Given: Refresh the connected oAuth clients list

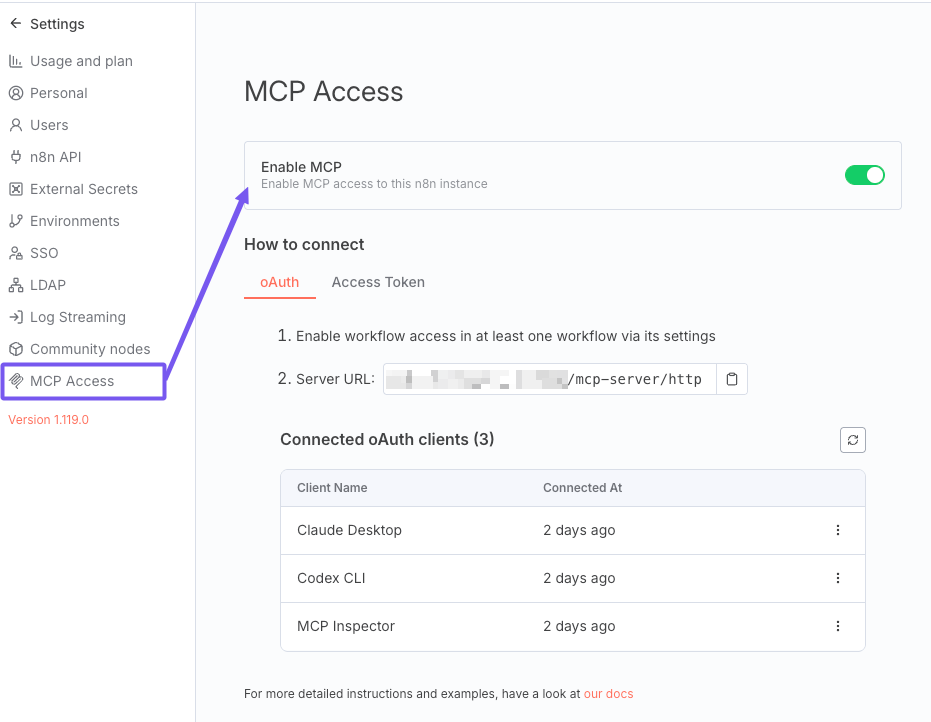Looking at the screenshot, I should click(852, 439).
